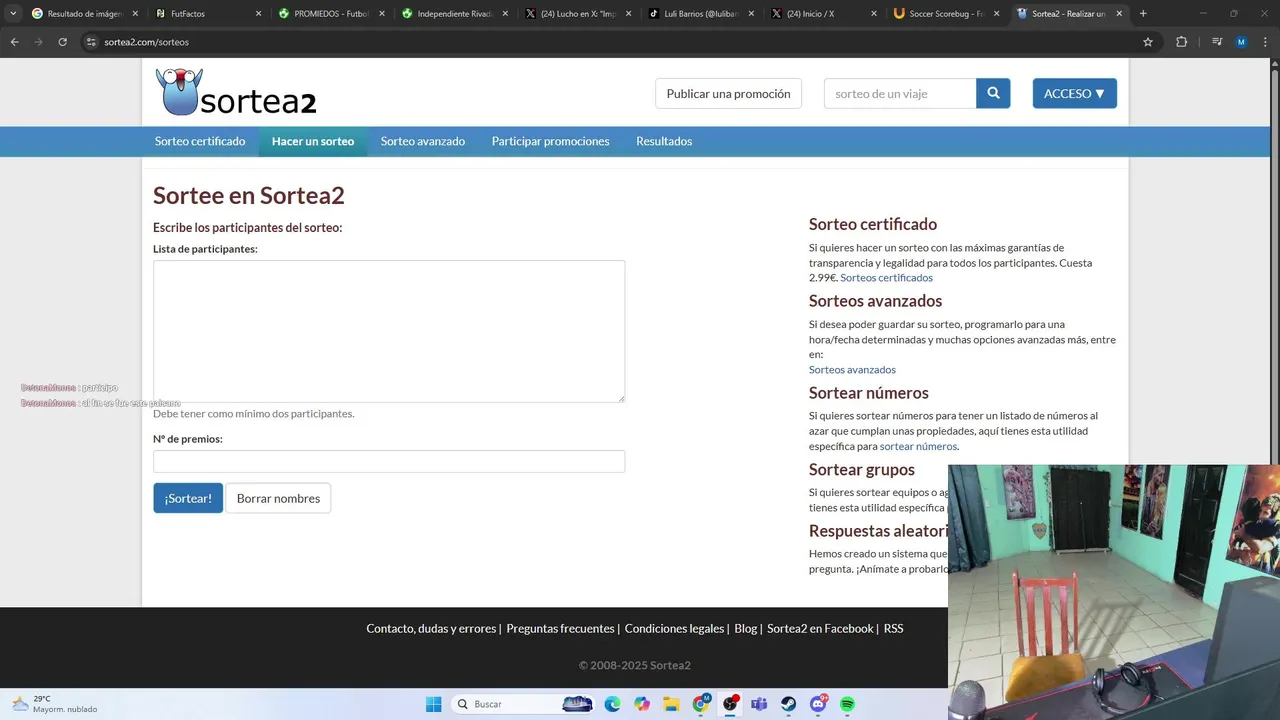
Task: Open Spotify from the taskbar
Action: [848, 704]
